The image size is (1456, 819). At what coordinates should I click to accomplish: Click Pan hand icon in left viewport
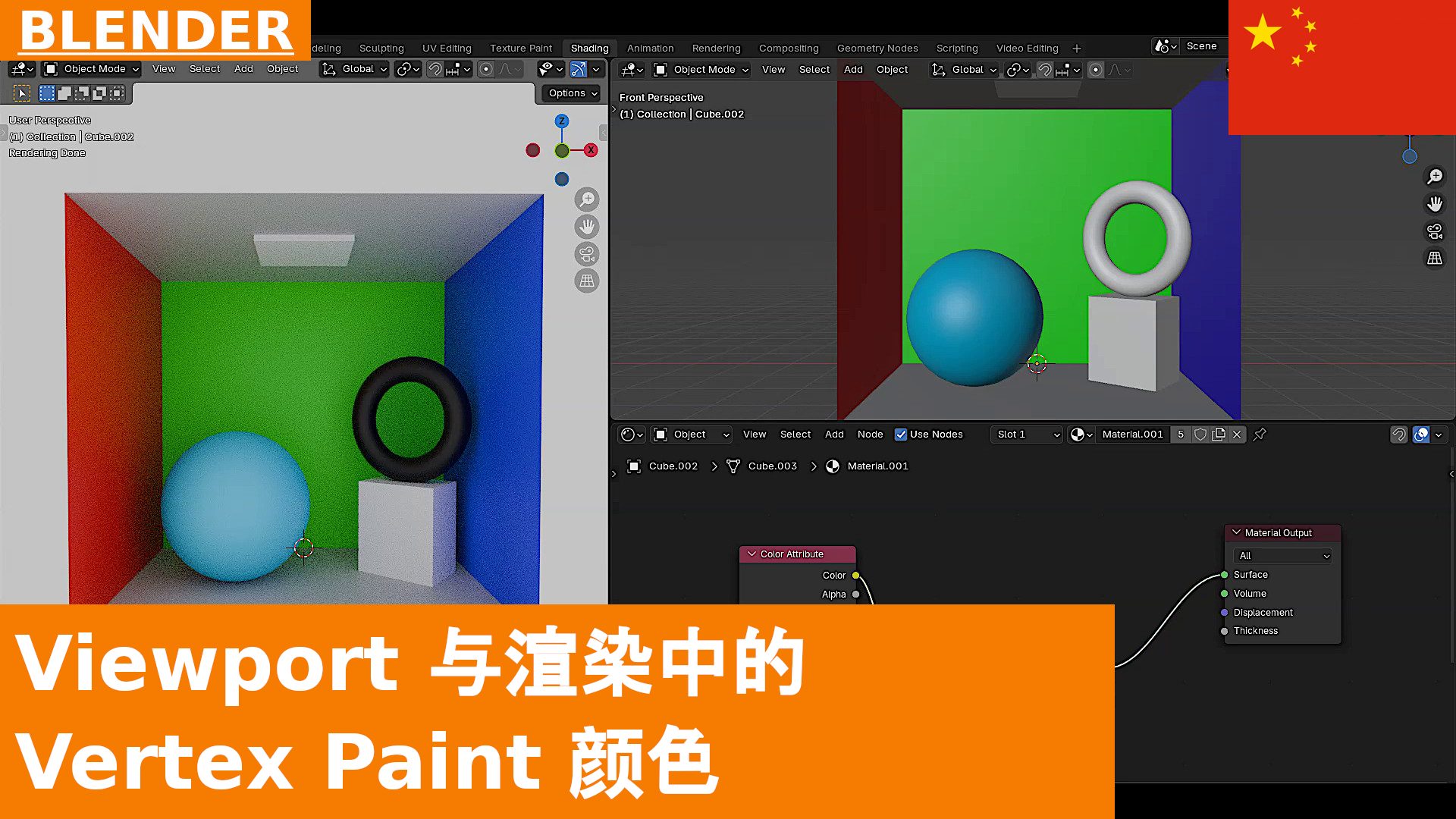tap(587, 227)
